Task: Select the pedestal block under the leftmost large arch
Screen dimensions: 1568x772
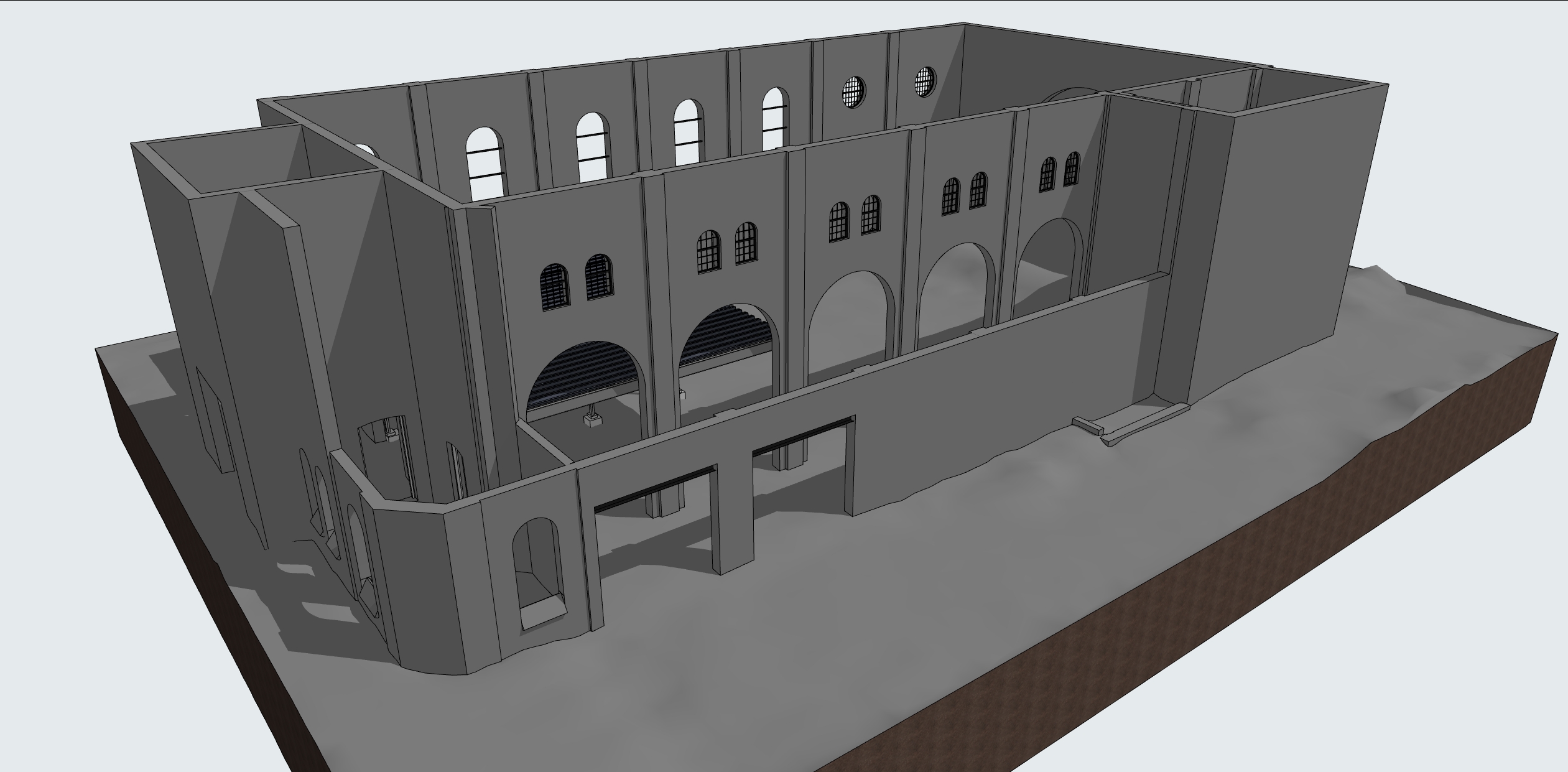Action: tap(592, 419)
